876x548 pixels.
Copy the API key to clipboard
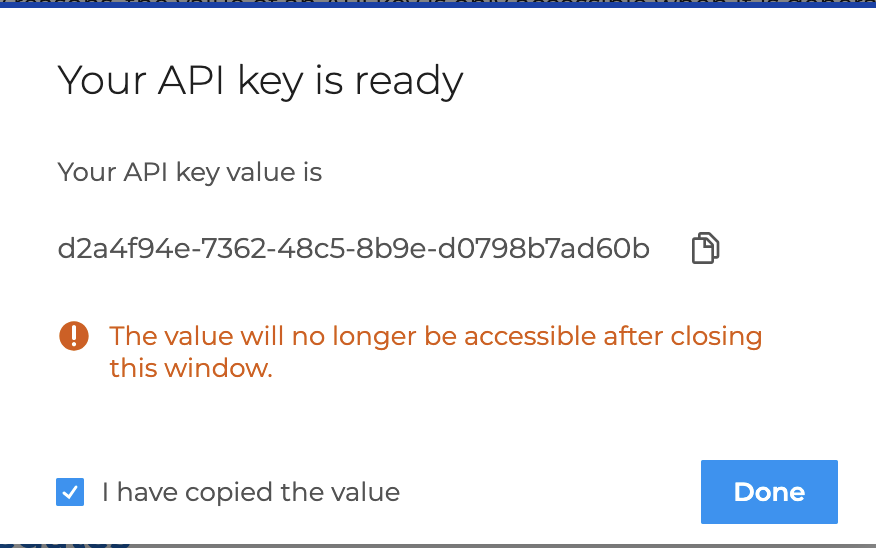[x=706, y=248]
